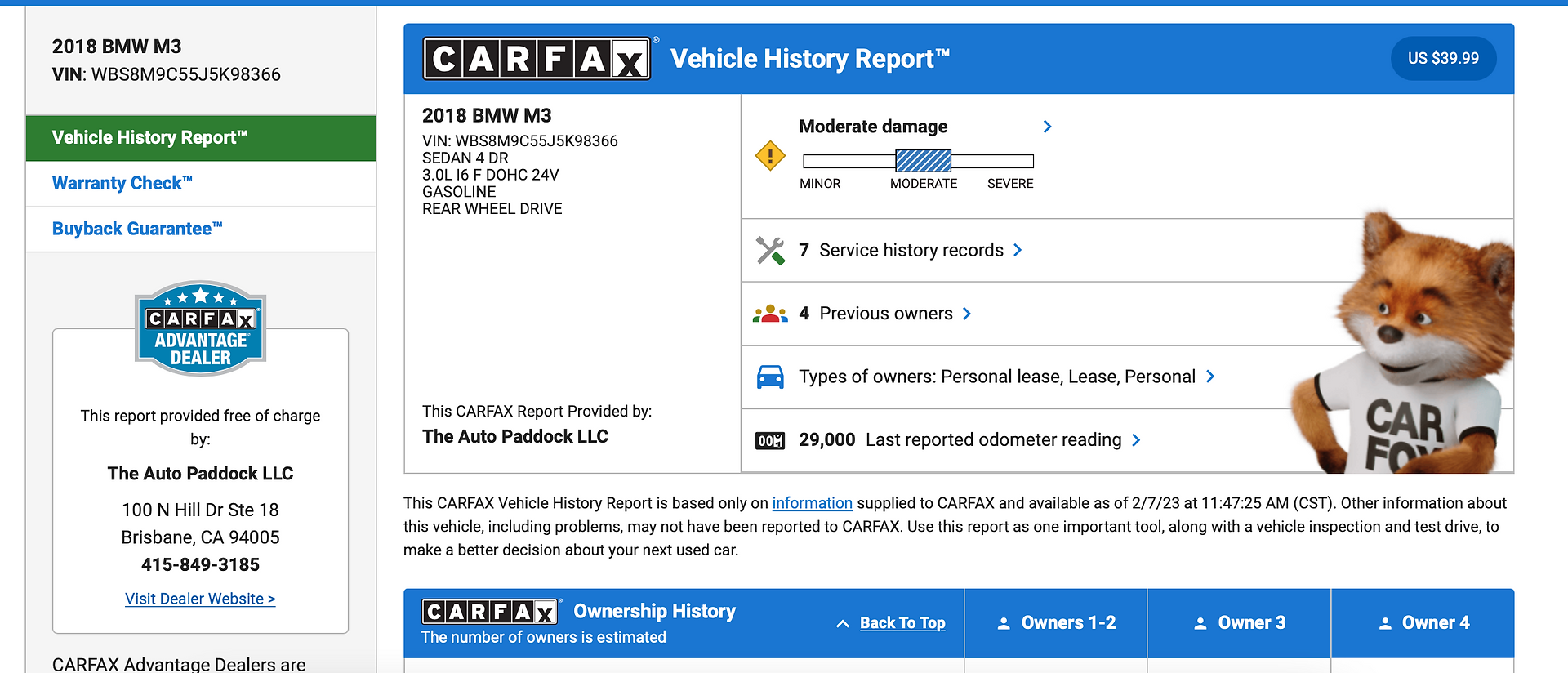
Task: Open Warranty Check from the sidebar
Action: (x=201, y=184)
